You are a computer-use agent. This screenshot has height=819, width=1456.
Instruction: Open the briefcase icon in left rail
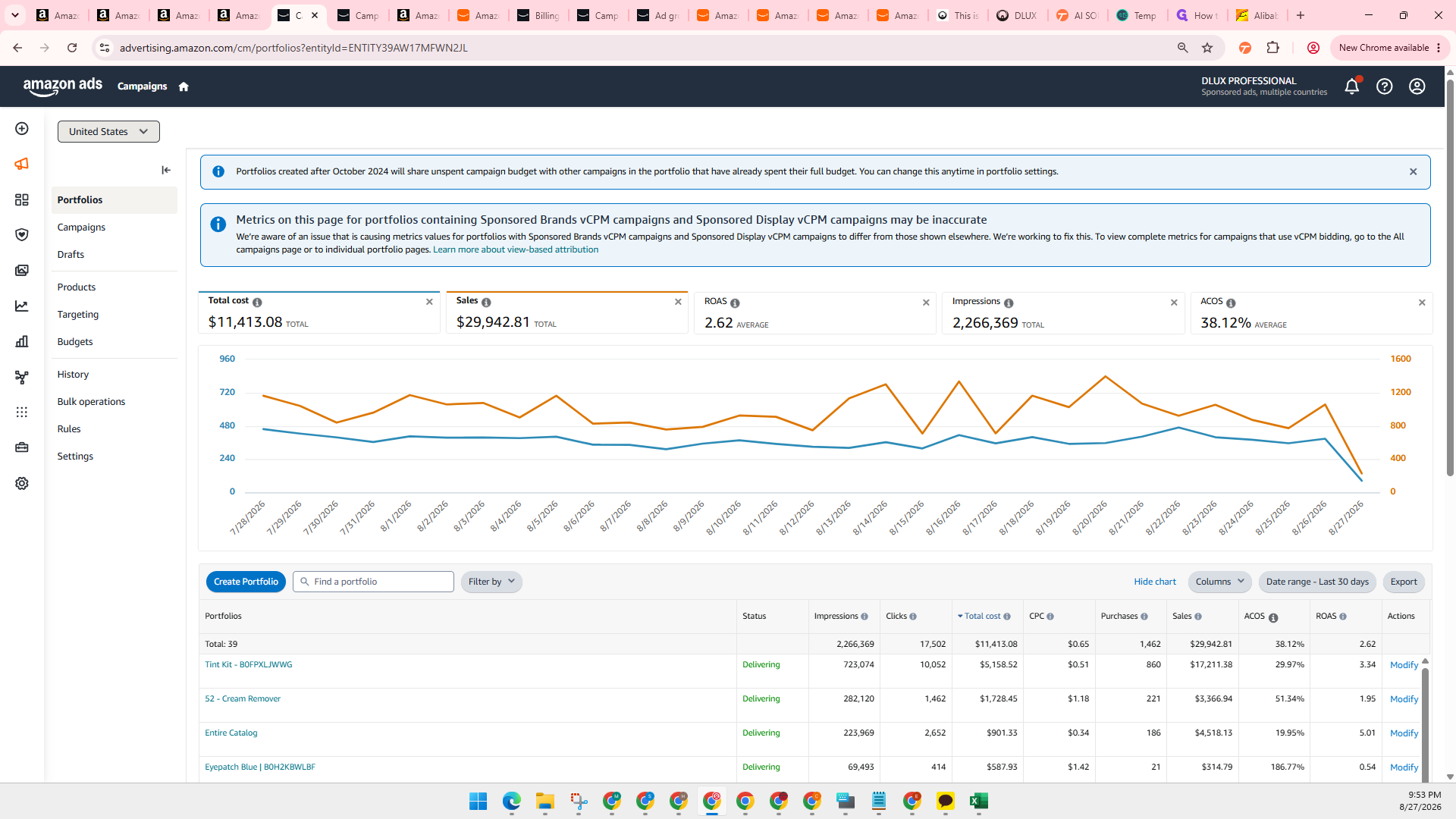(22, 447)
